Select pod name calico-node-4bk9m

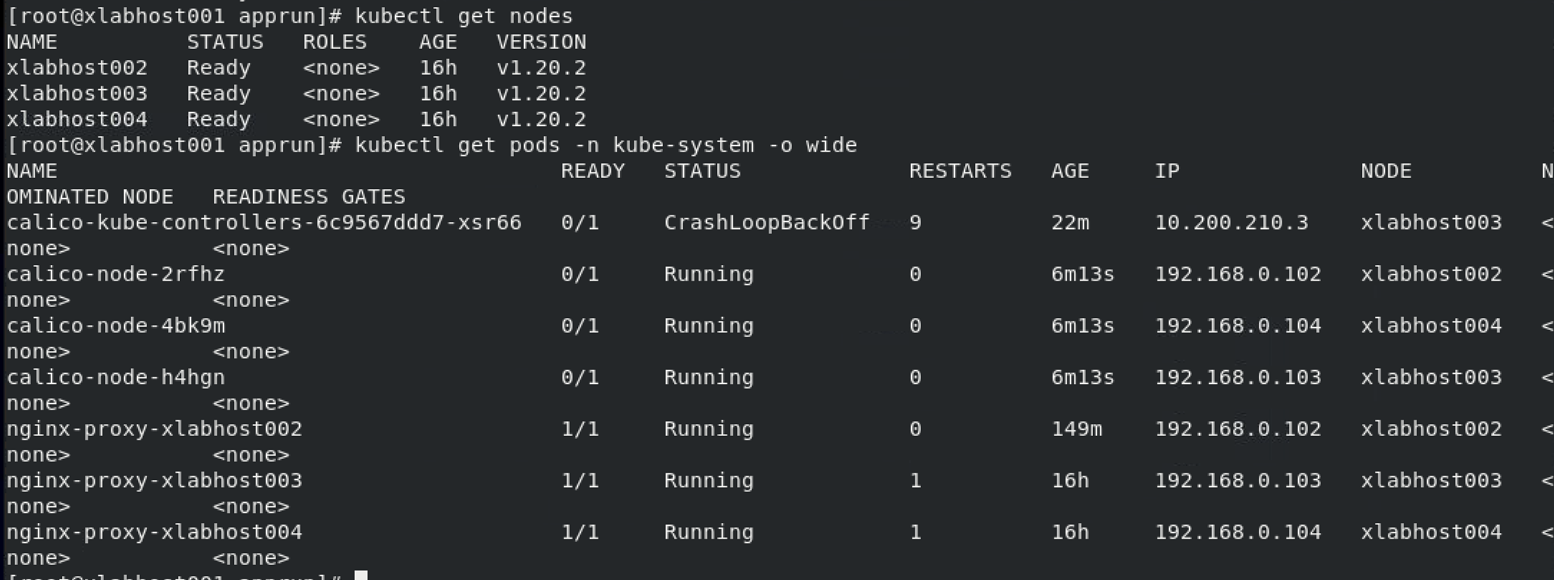click(115, 326)
